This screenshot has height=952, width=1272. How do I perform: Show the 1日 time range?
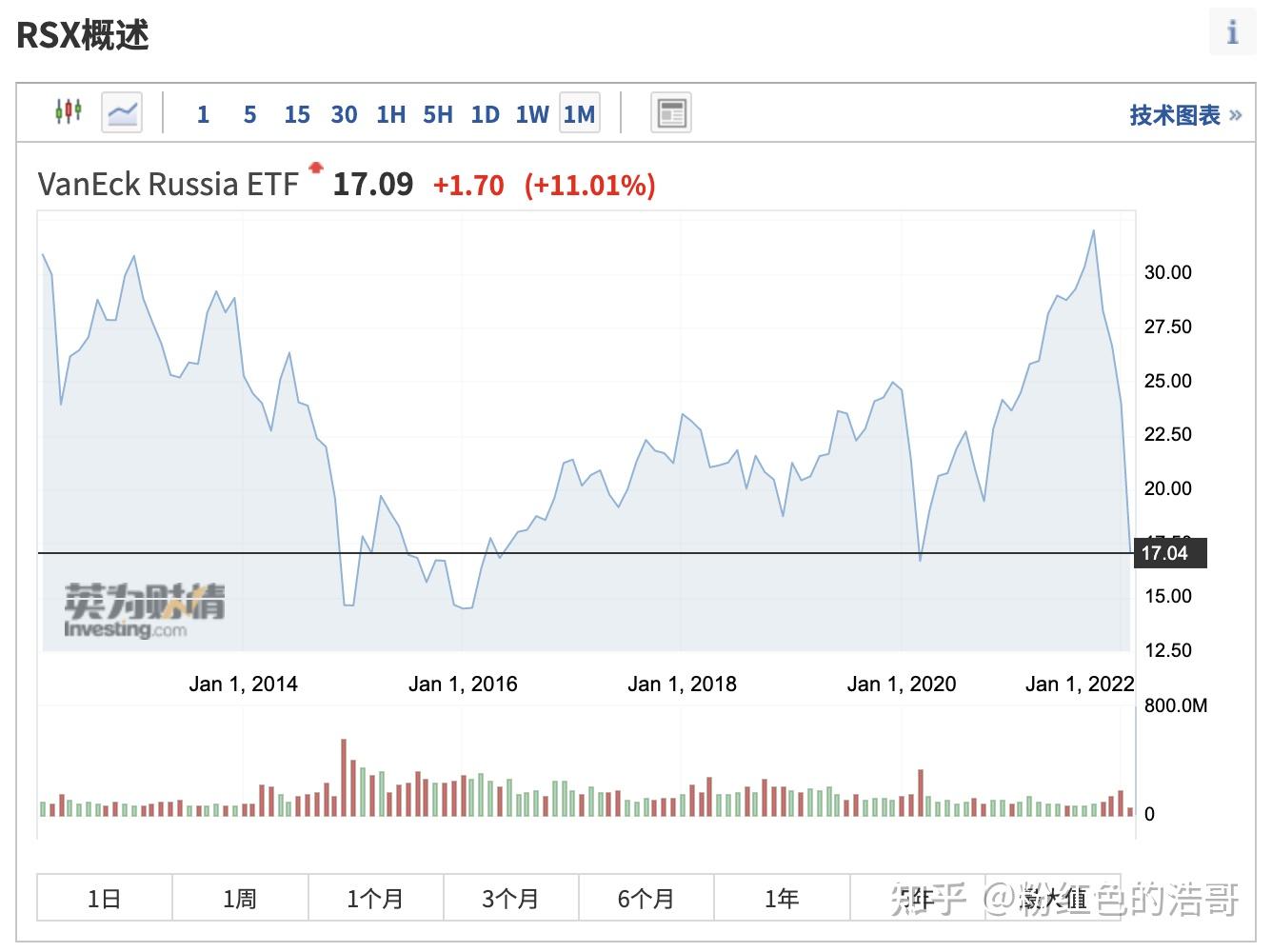click(x=105, y=898)
